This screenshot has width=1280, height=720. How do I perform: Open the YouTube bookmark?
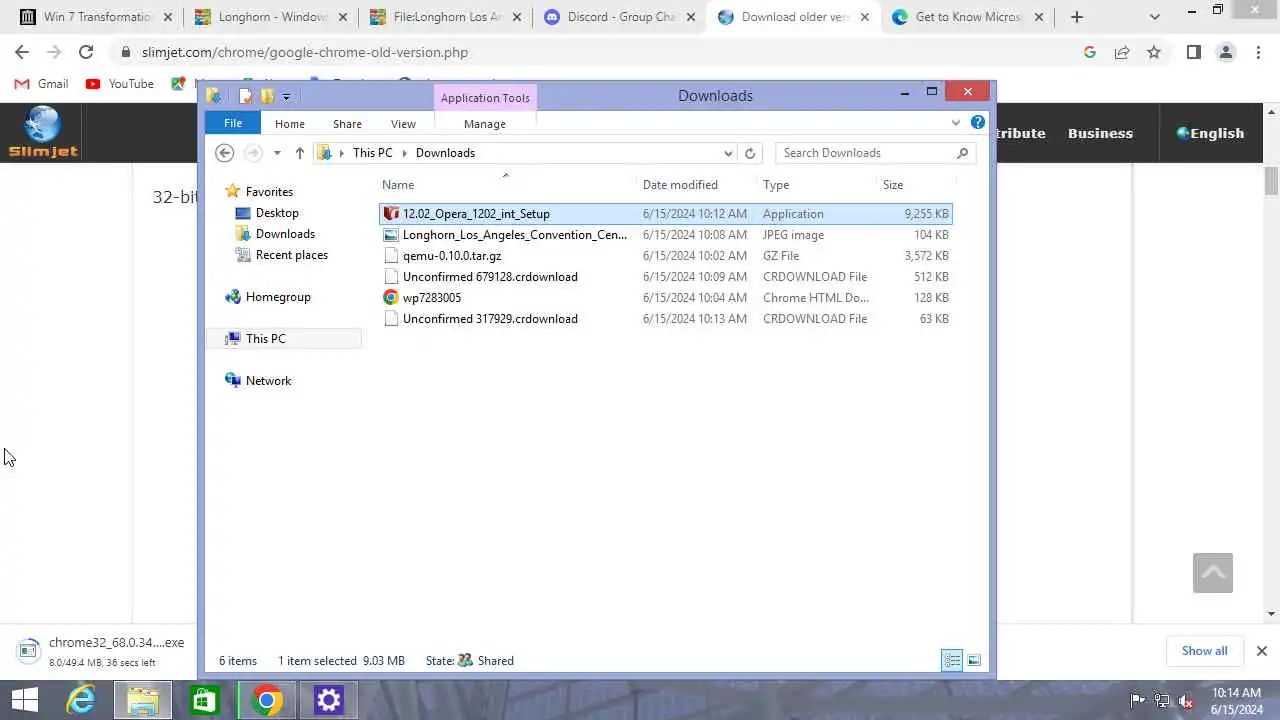coord(120,84)
